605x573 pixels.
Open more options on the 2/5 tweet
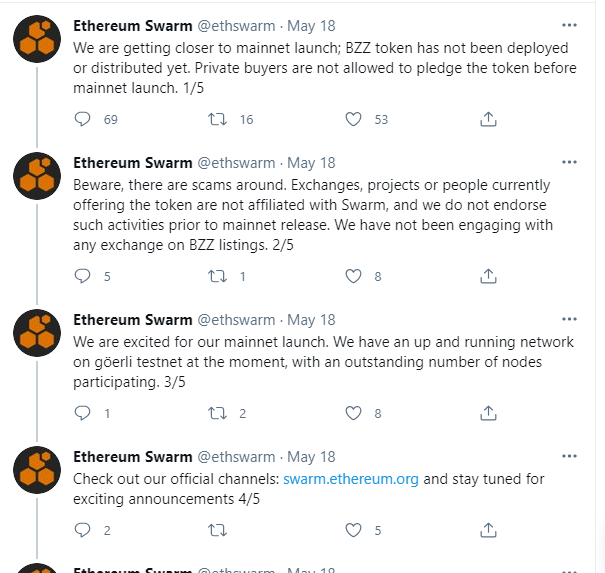[x=569, y=162]
